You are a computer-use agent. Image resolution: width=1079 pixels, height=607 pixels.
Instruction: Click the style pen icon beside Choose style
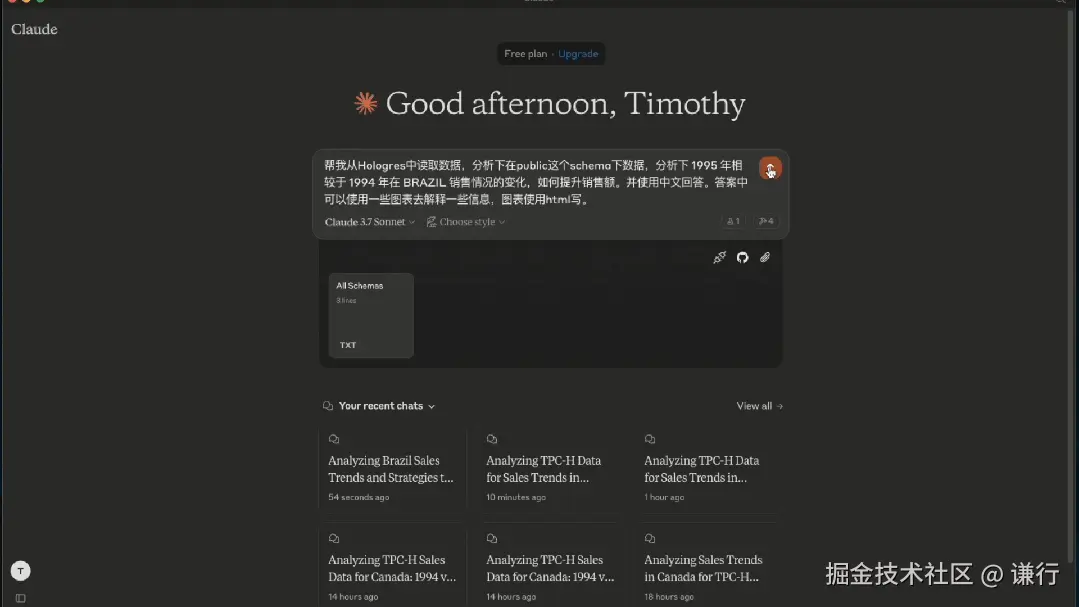431,222
